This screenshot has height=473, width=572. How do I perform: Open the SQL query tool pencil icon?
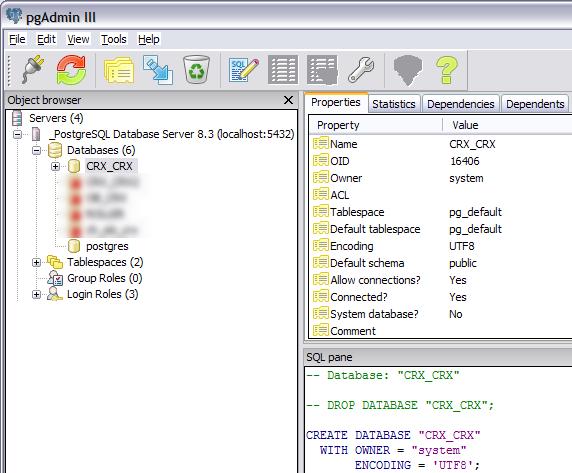[244, 70]
